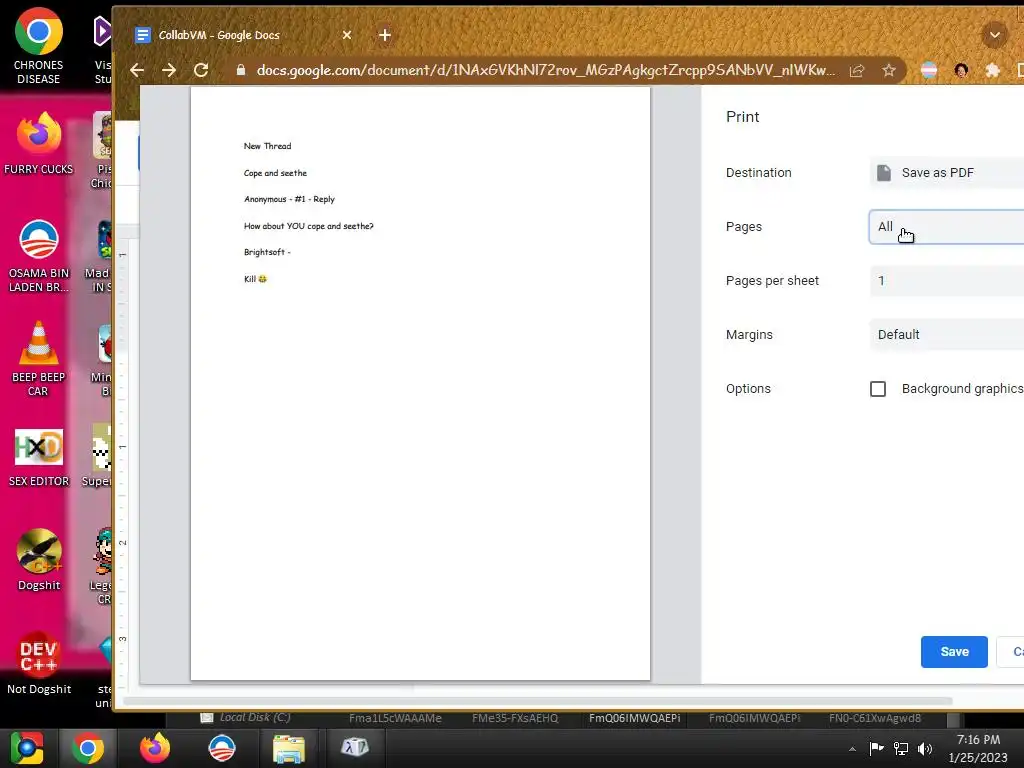This screenshot has height=768, width=1024.
Task: Share this page icon in address bar
Action: pyautogui.click(x=857, y=71)
